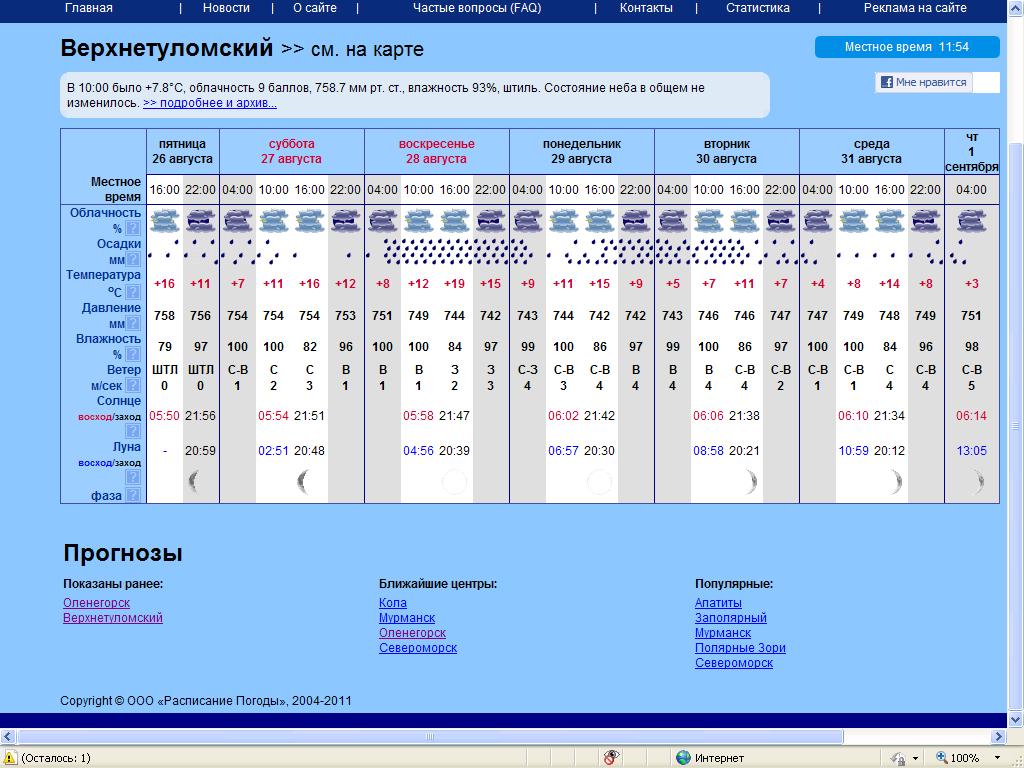Open the Мурманск forecast under Ближайшие центры
1024x768 pixels.
[x=407, y=618]
